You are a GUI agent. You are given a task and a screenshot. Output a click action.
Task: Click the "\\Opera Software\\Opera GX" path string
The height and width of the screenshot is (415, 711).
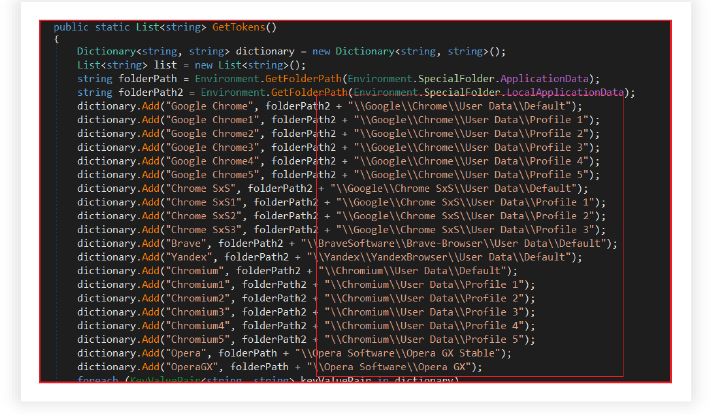point(390,367)
